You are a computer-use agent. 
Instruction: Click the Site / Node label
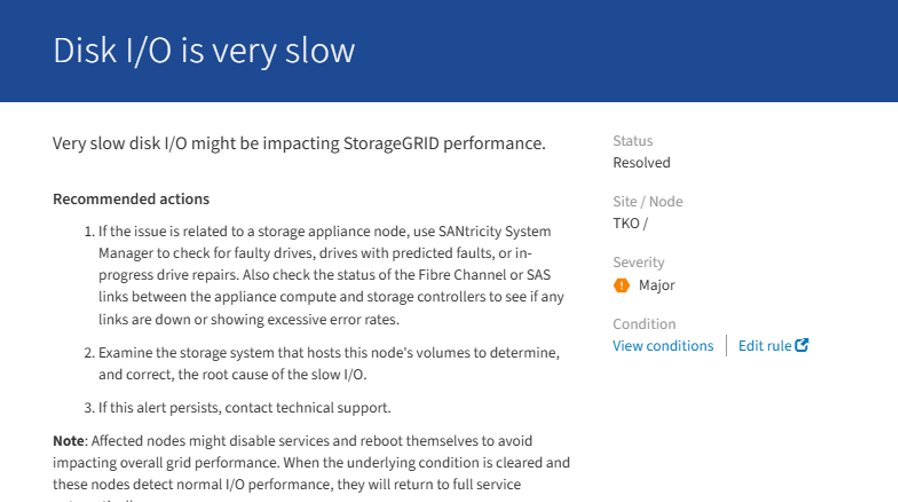click(x=647, y=202)
